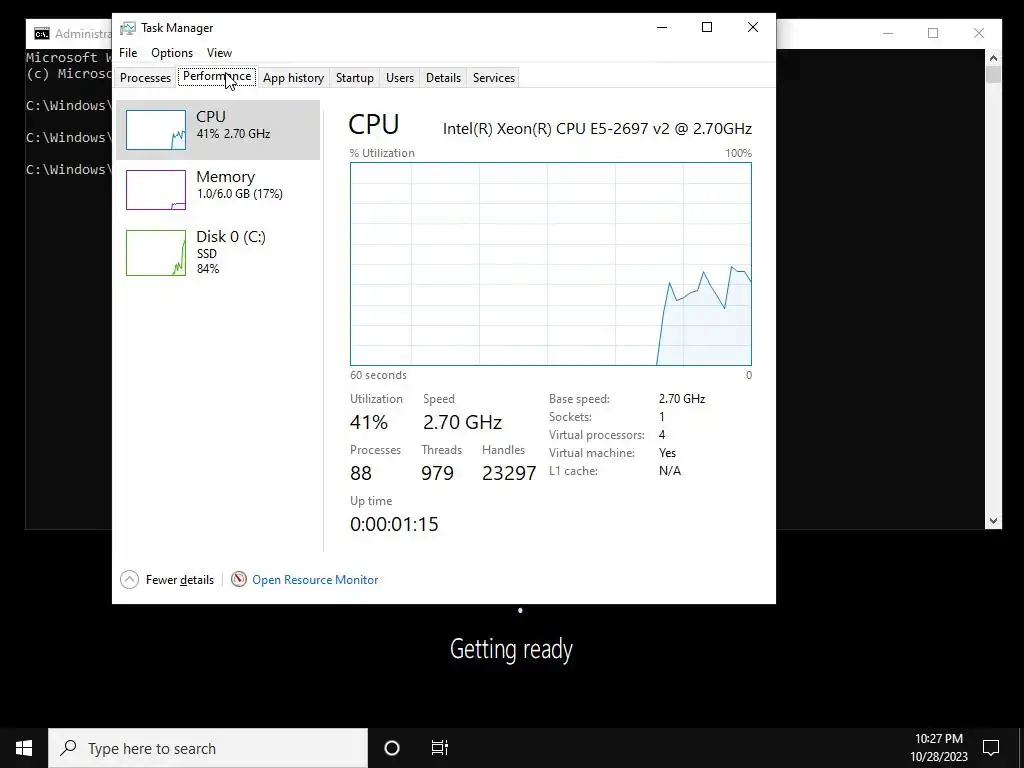Image resolution: width=1024 pixels, height=768 pixels.
Task: Open Resource Monitor link
Action: pos(315,580)
